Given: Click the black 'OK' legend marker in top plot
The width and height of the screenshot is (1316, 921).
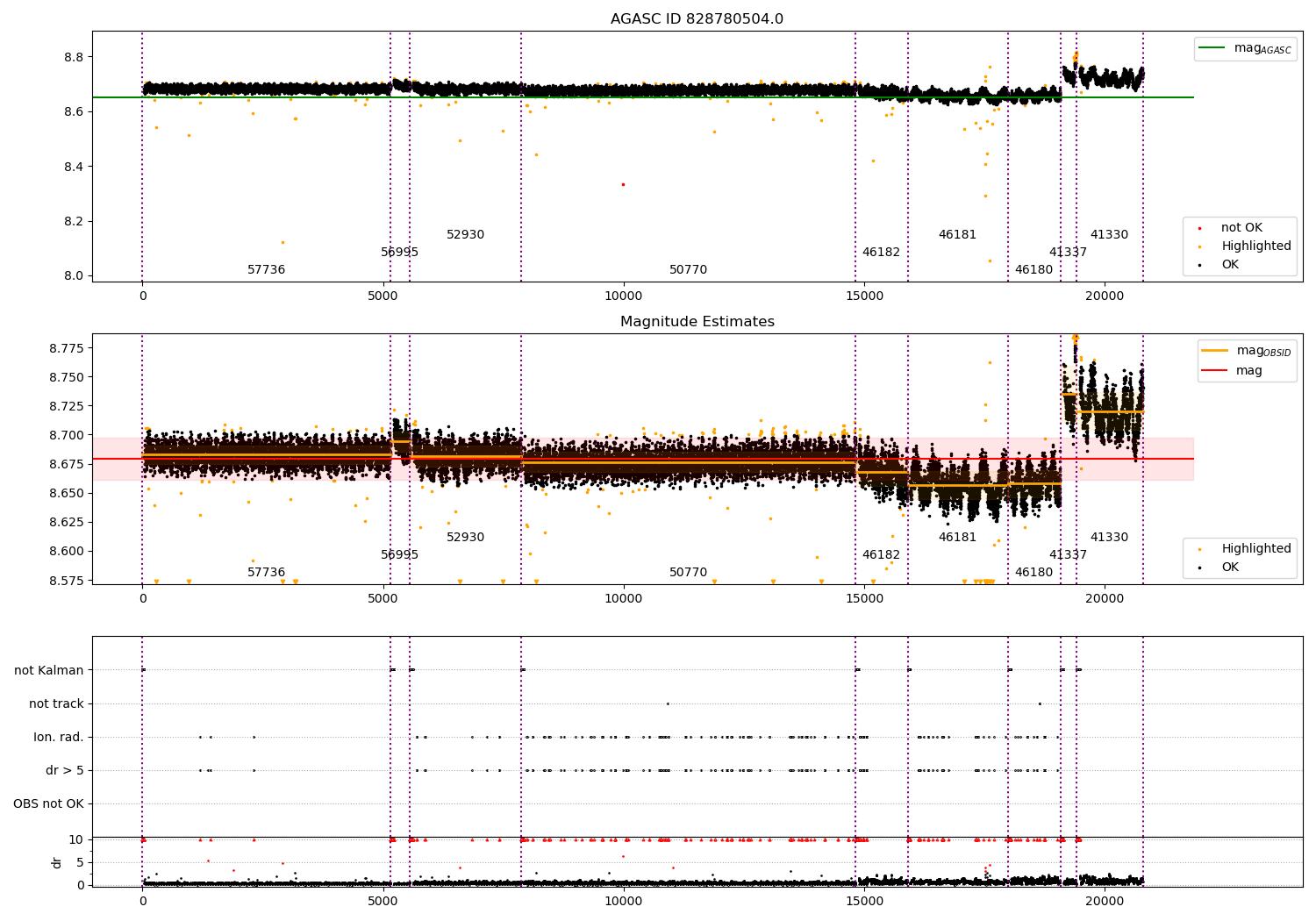Looking at the screenshot, I should [x=1199, y=265].
